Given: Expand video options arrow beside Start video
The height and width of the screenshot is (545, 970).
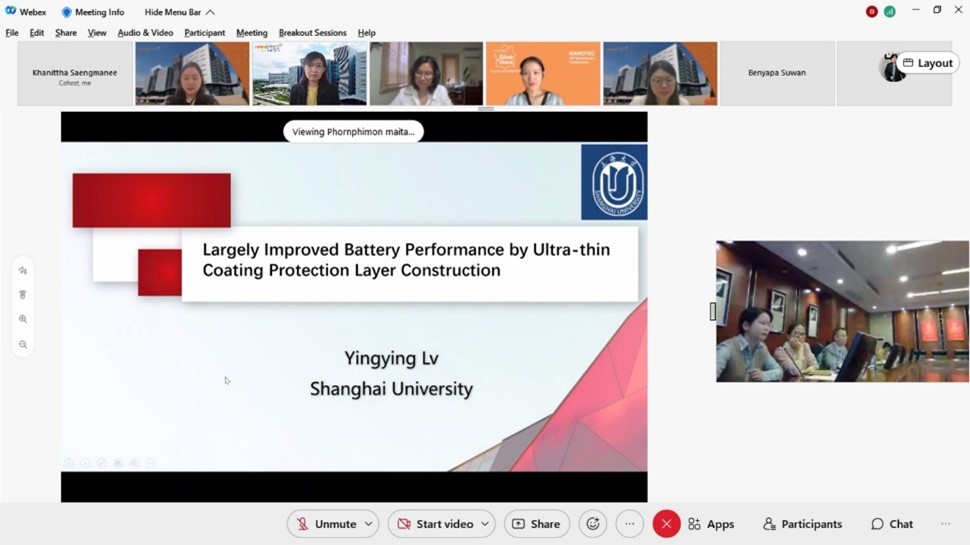Looking at the screenshot, I should (x=485, y=524).
